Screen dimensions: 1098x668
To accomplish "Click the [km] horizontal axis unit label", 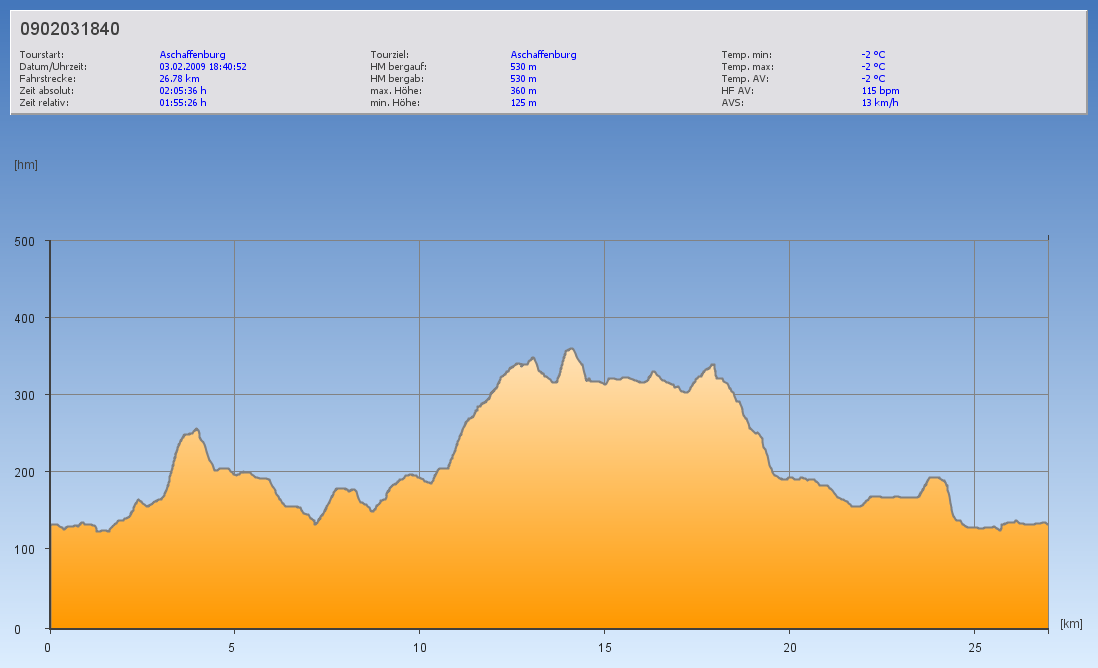I will pos(1071,623).
